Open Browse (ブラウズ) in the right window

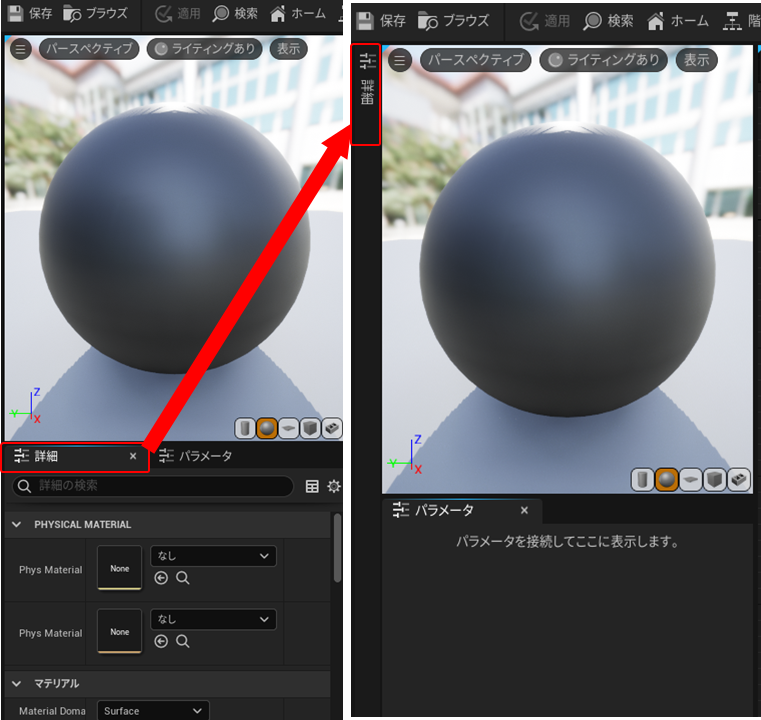pos(454,21)
